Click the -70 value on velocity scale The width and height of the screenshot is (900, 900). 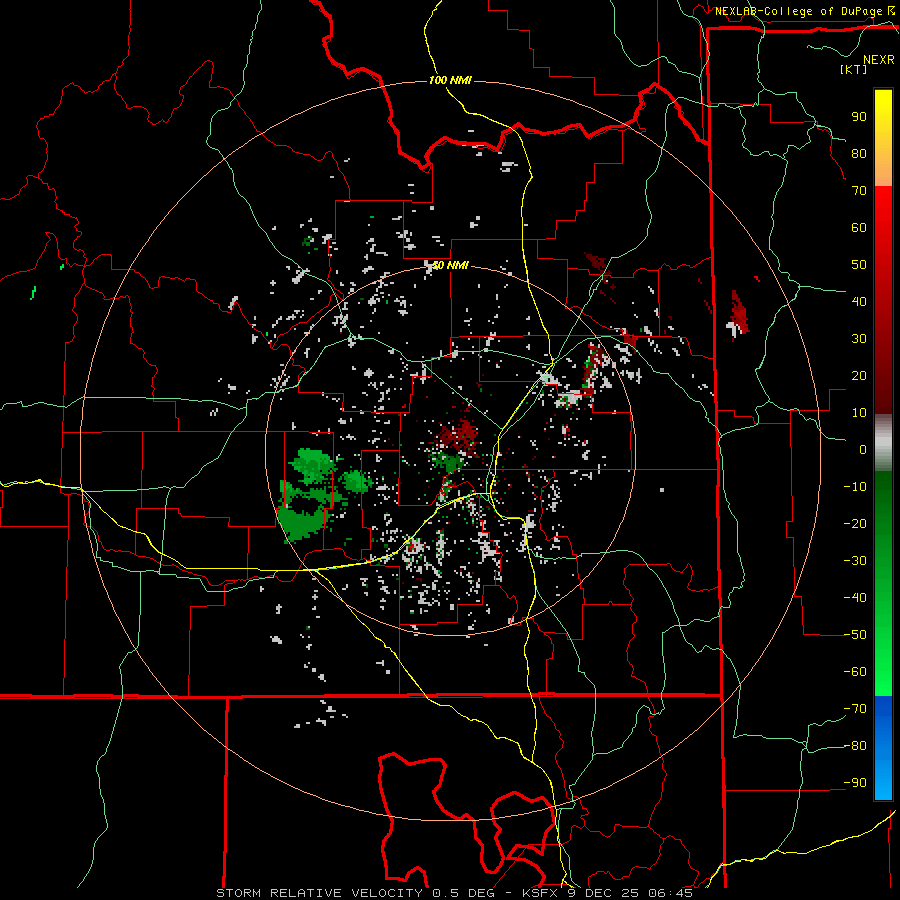coord(855,709)
